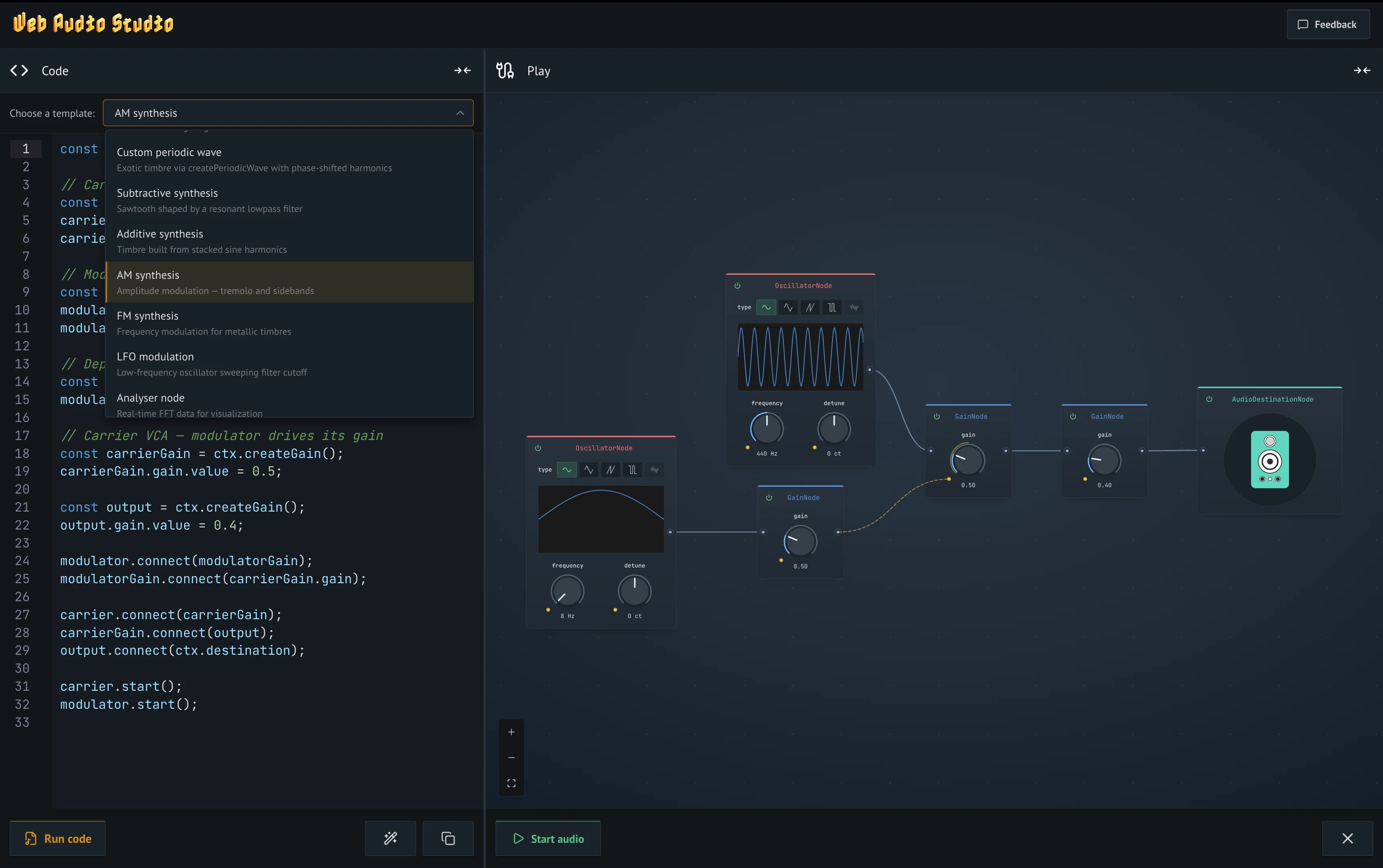
Task: Toggle power on the 8 Hz OscillatorNode
Action: [538, 448]
